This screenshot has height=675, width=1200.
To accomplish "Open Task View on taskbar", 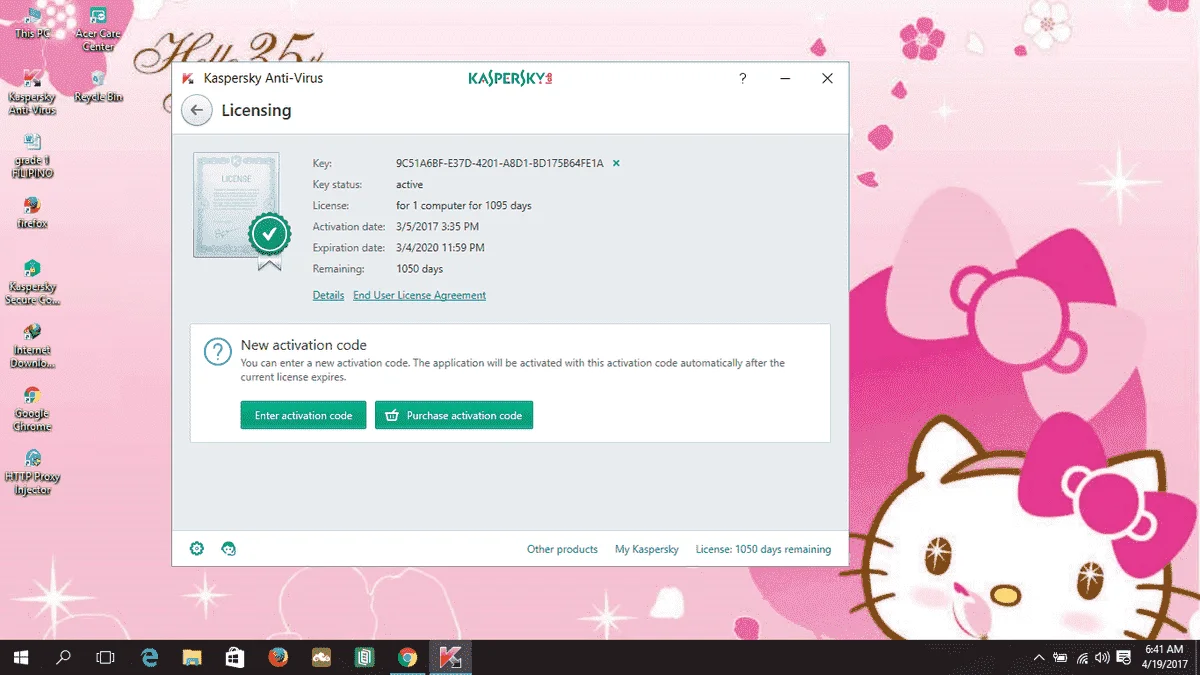I will (x=105, y=658).
